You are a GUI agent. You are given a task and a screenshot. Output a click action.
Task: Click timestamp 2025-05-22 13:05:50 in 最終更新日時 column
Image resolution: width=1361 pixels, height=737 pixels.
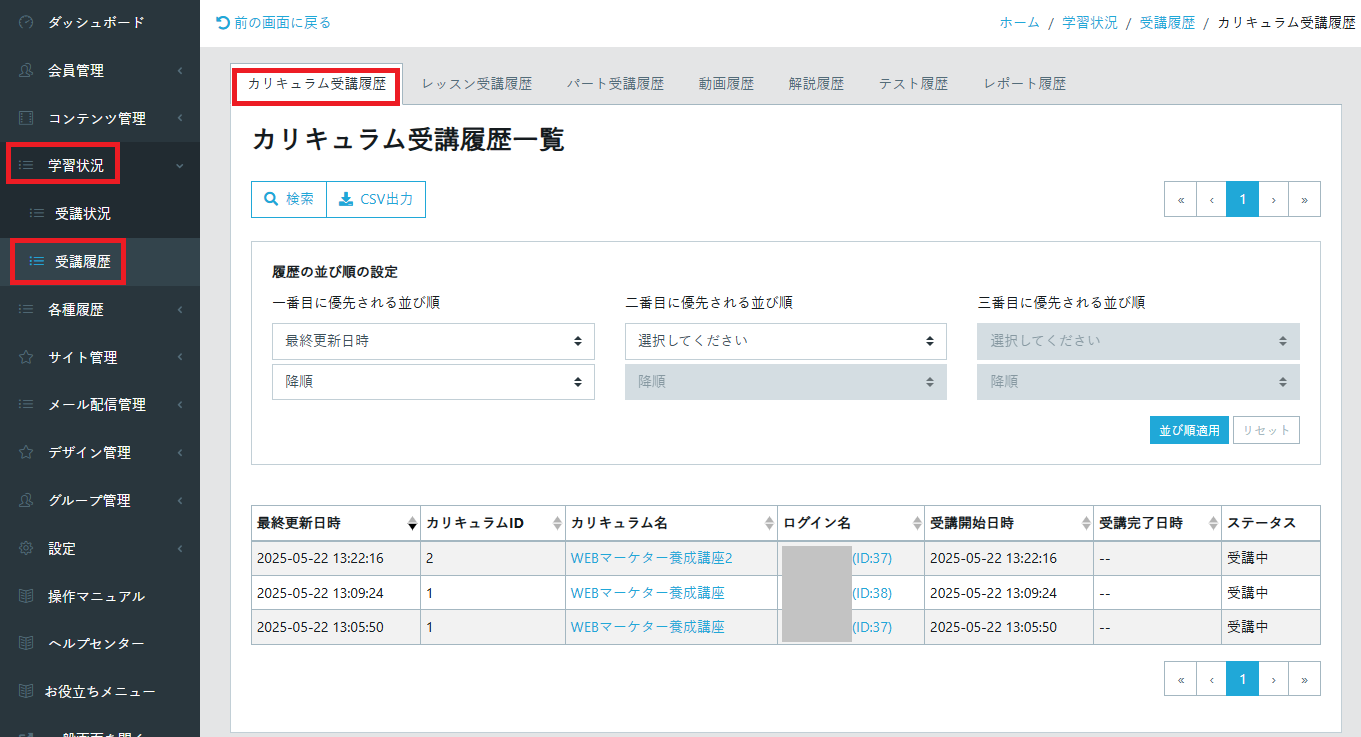[x=320, y=627]
